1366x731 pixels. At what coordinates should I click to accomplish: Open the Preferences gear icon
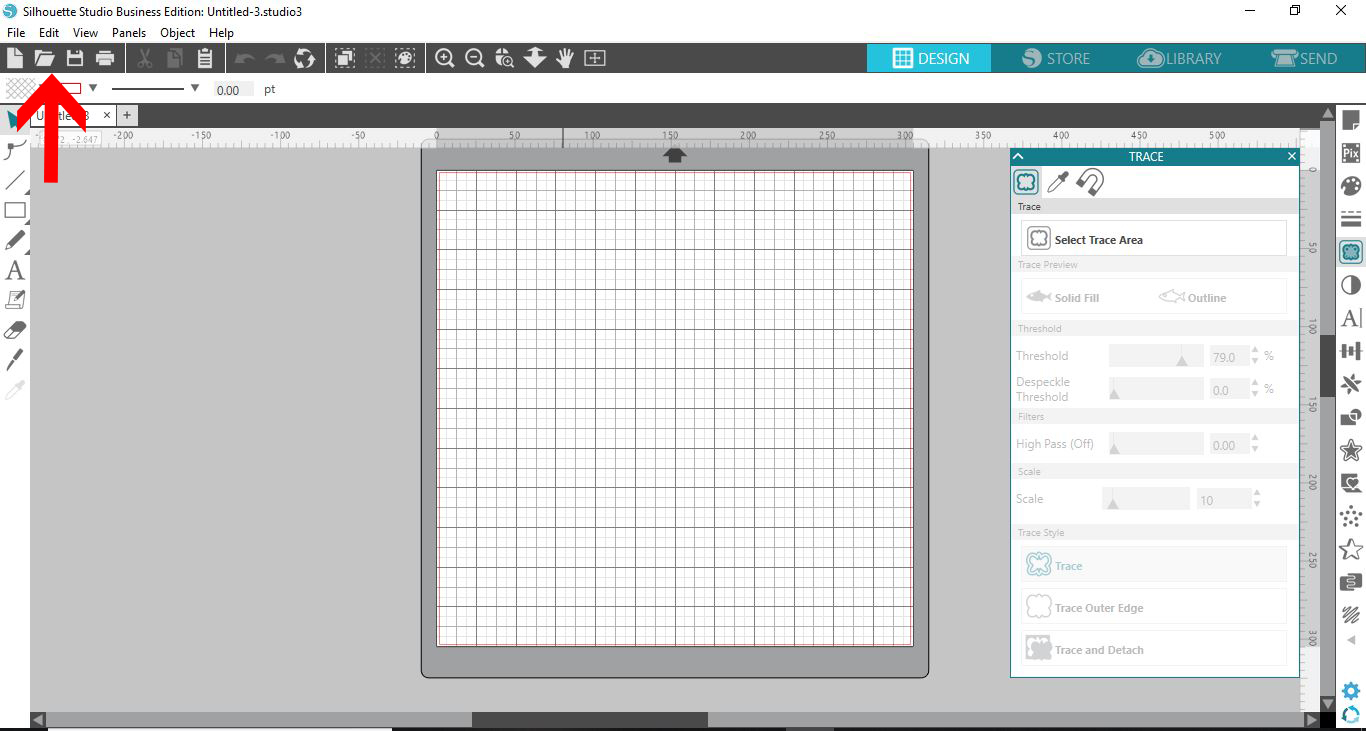pyautogui.click(x=1351, y=691)
